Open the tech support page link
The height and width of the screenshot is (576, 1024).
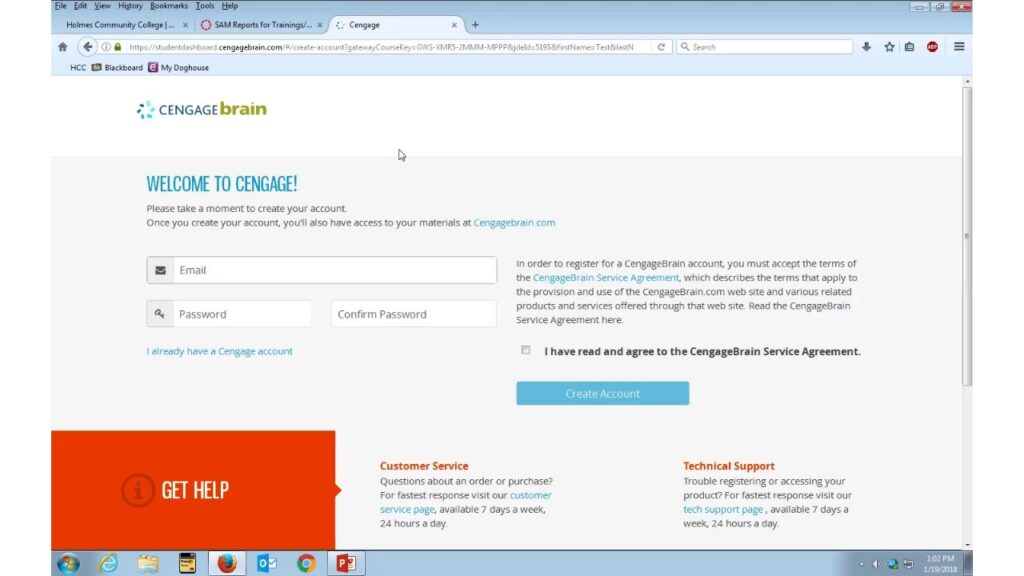[x=723, y=509]
